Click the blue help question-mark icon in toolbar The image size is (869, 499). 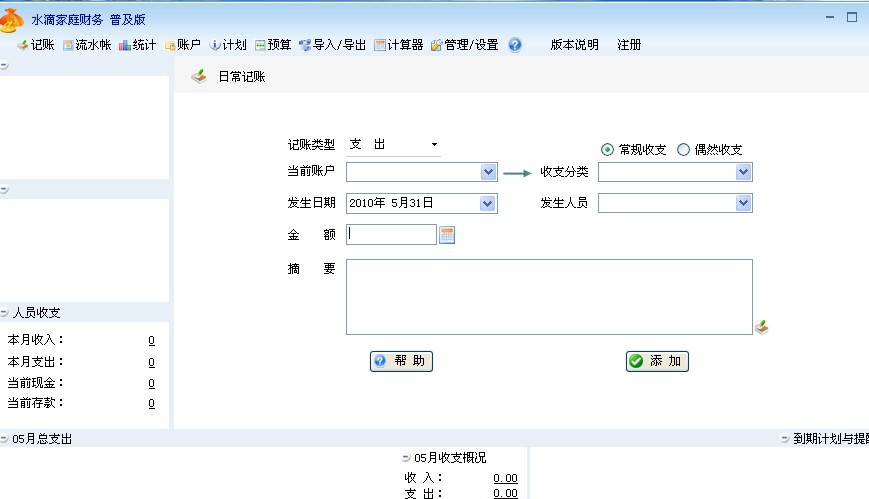pos(515,45)
